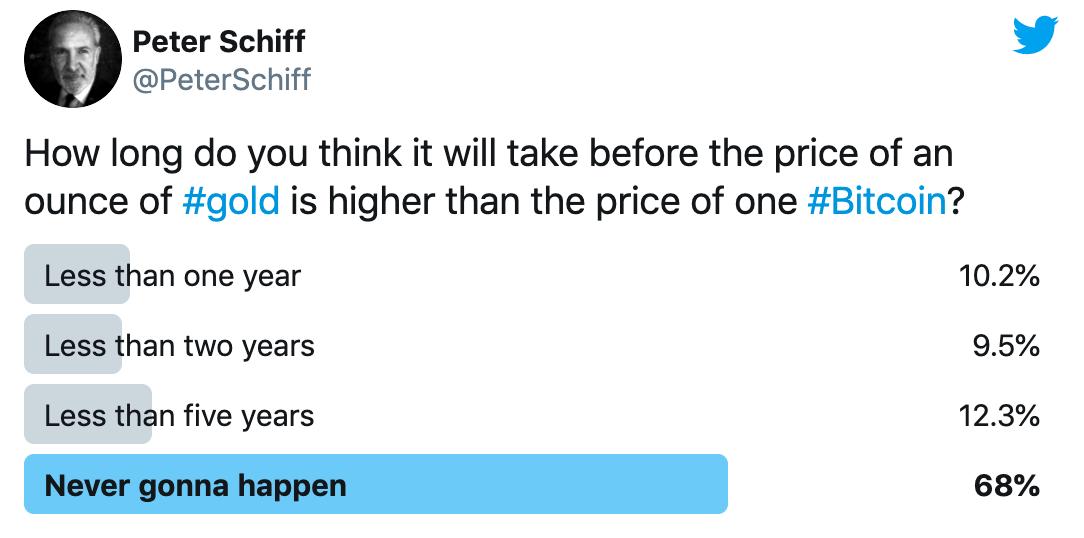The width and height of the screenshot is (1084, 538).
Task: Click the tweet's first line starting 'How long'
Action: pyautogui.click(x=489, y=154)
